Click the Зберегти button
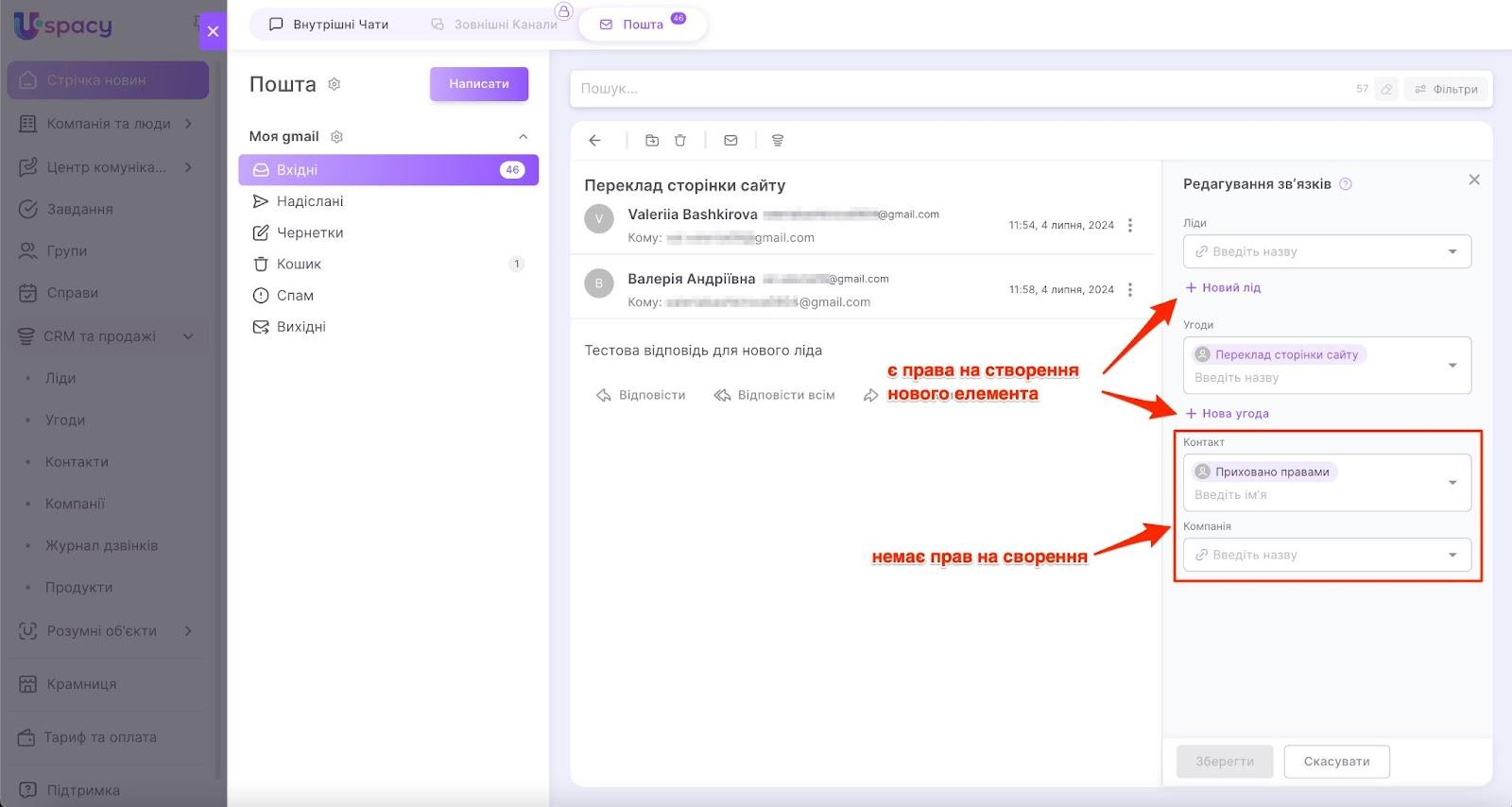 point(1225,762)
